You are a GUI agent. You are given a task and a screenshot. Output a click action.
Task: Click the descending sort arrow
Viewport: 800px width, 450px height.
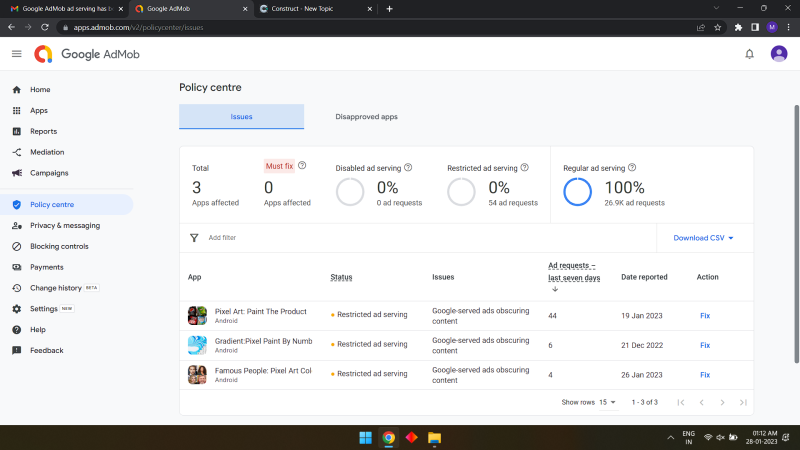555,289
